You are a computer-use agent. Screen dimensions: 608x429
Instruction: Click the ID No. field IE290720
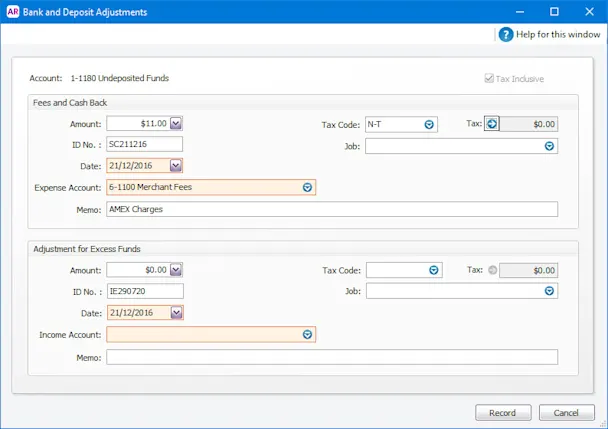145,291
